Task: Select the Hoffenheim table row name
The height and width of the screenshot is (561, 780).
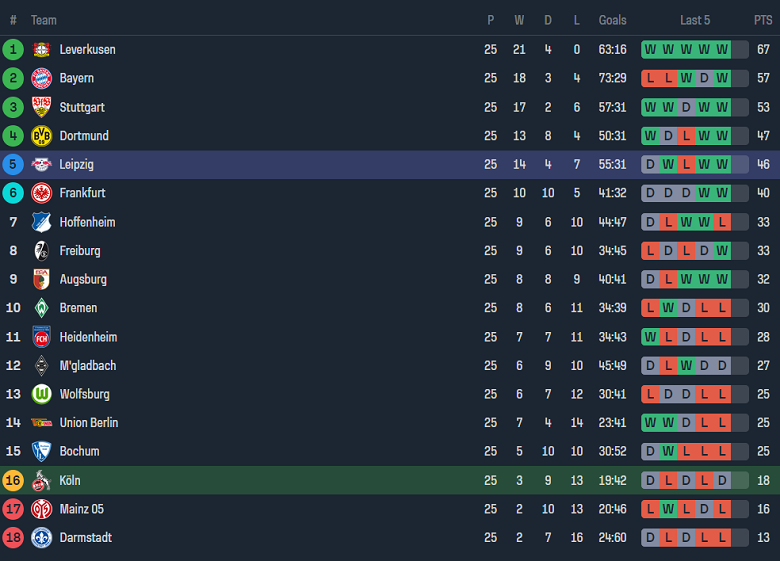Action: [87, 222]
